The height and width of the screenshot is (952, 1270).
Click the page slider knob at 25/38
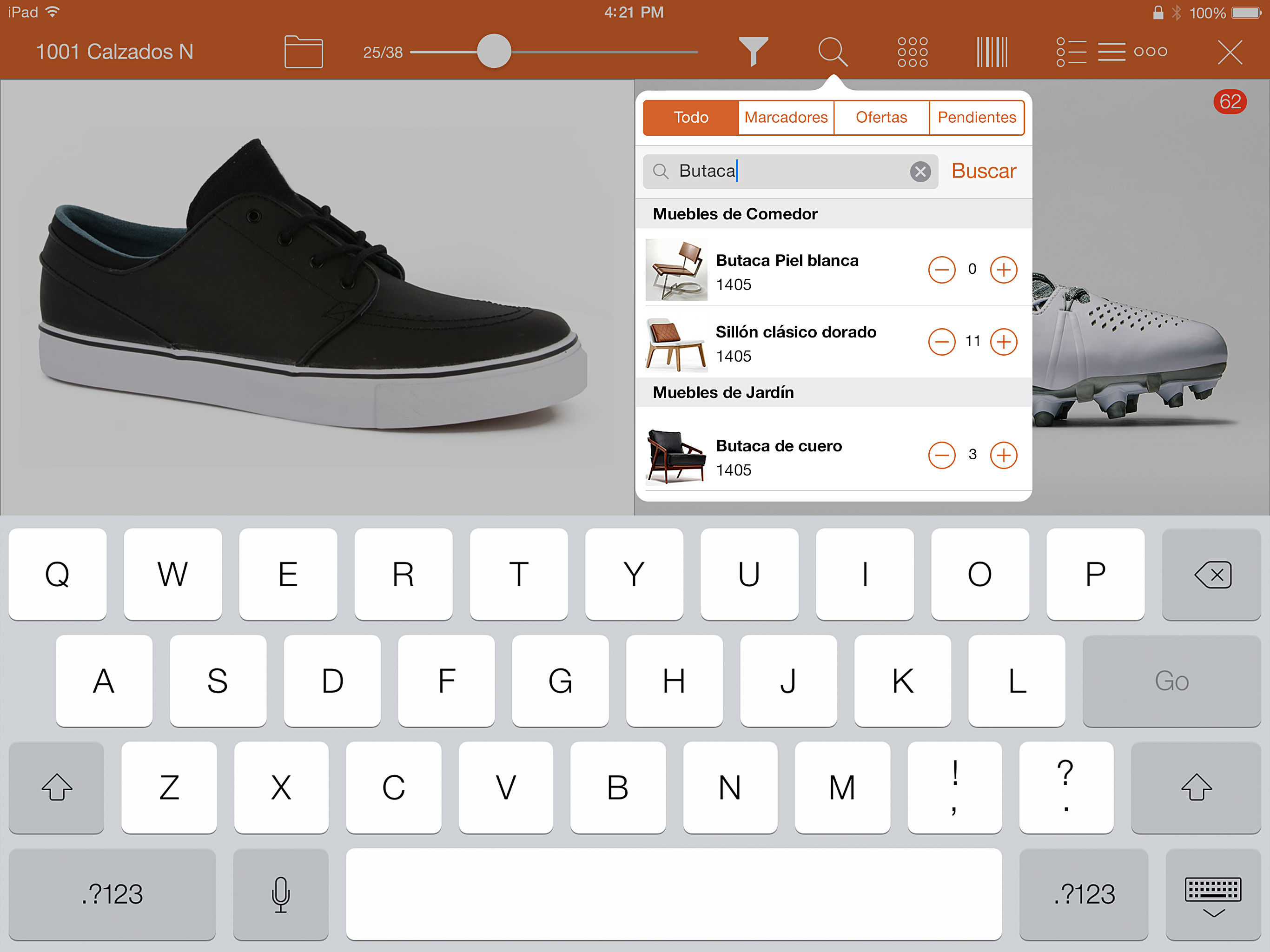494,52
